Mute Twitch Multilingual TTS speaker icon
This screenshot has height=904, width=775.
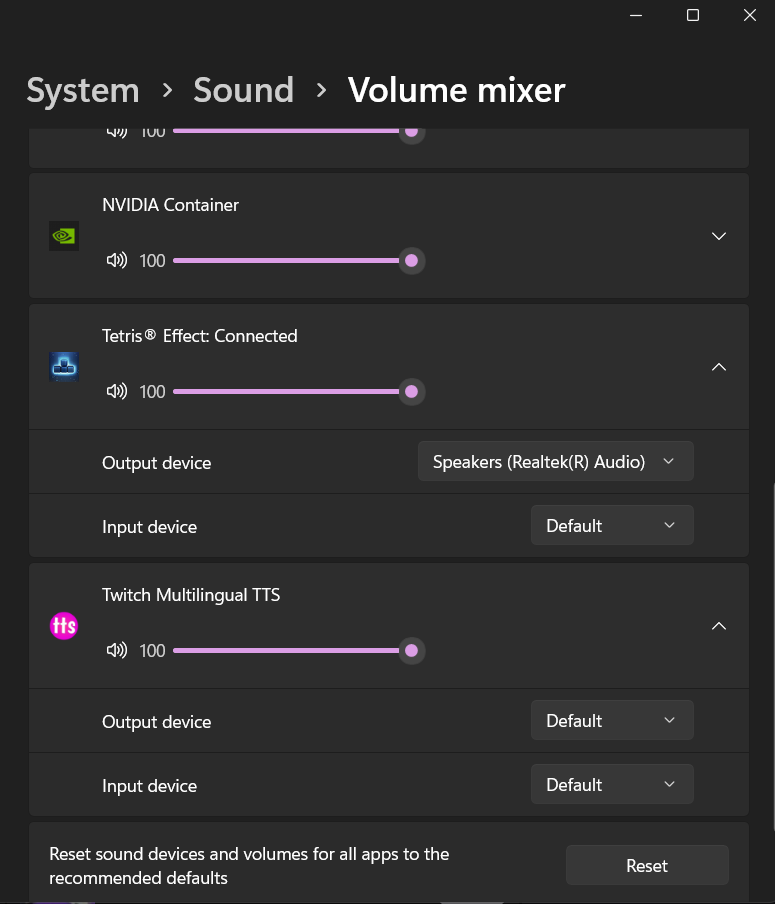click(116, 650)
